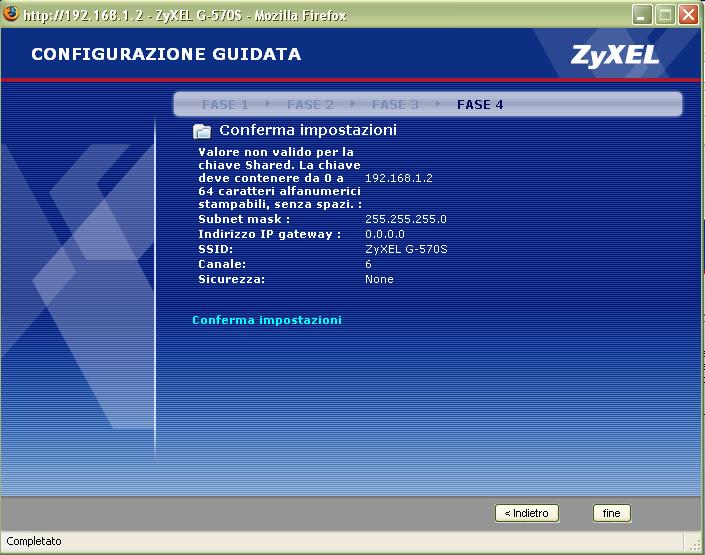Click the Canale value 6
Image resolution: width=705 pixels, height=555 pixels.
point(368,264)
